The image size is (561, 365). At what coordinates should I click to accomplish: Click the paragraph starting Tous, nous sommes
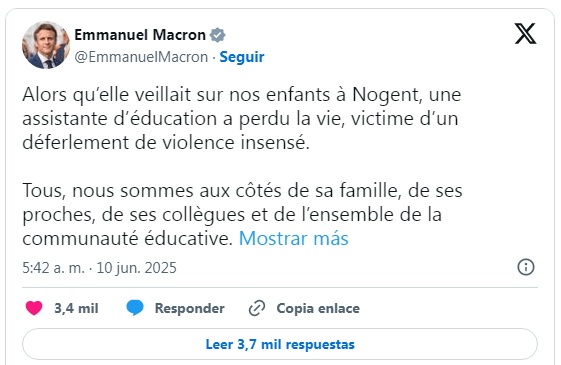pos(243,214)
